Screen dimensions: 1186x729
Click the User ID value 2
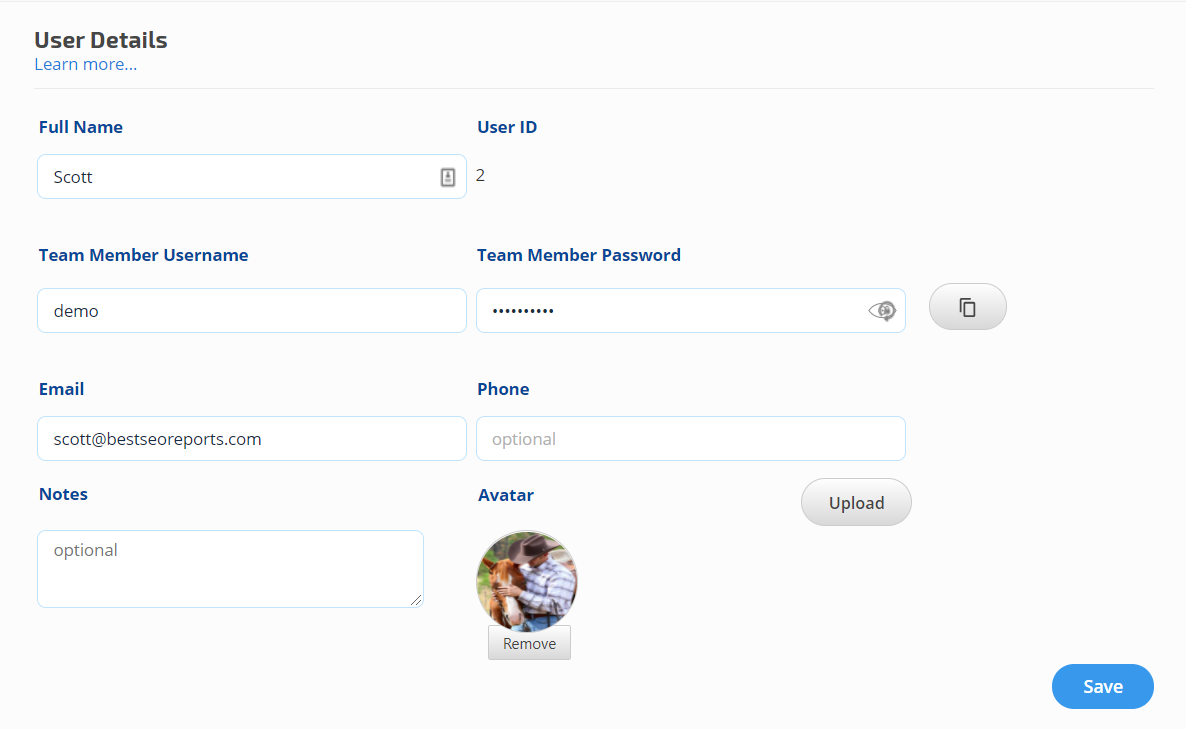point(481,176)
